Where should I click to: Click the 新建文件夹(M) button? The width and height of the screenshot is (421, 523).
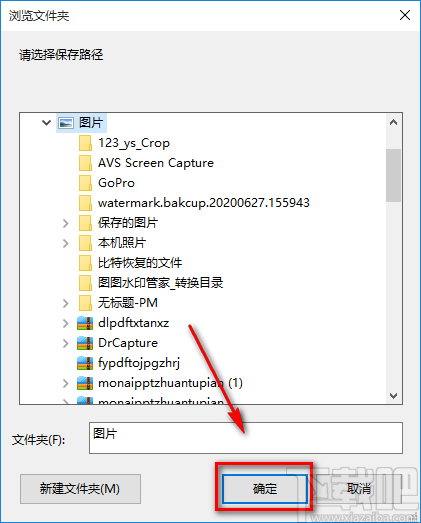[80, 489]
